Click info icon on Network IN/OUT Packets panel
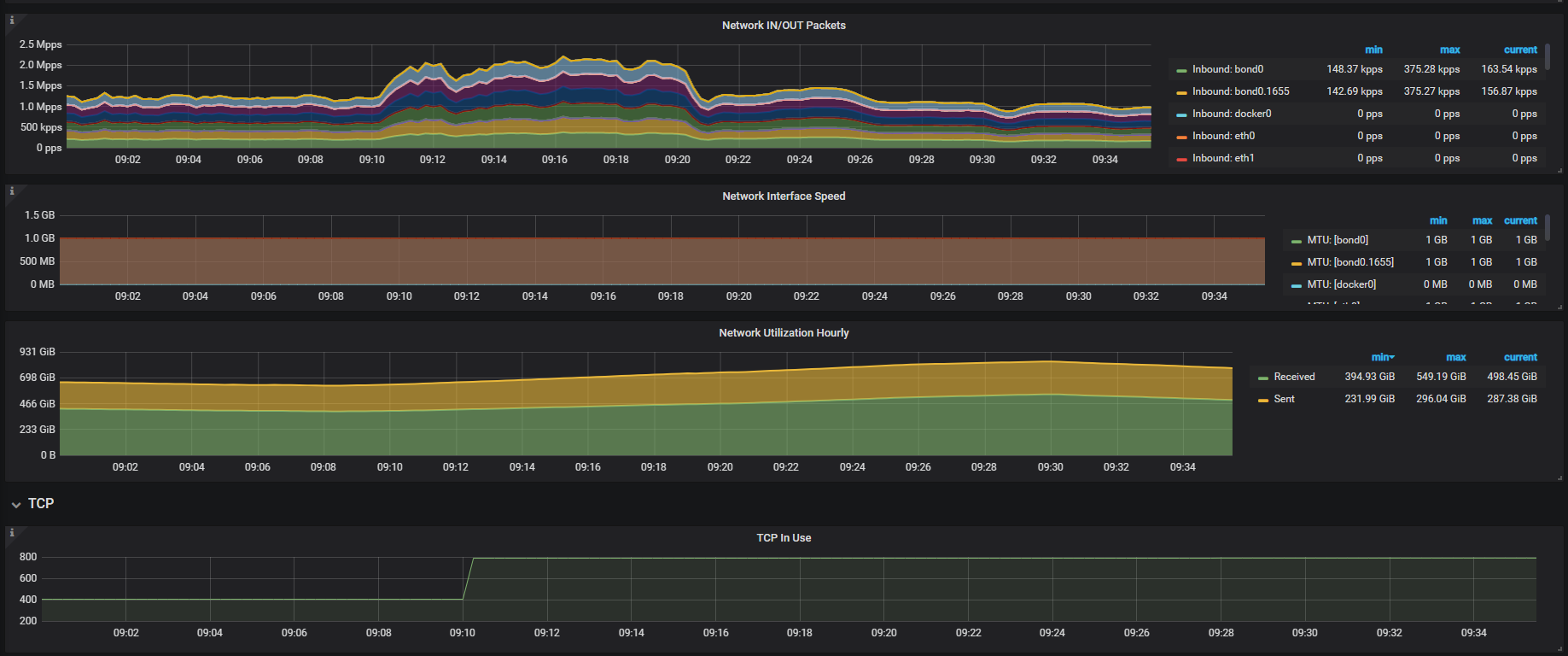The height and width of the screenshot is (656, 1568). [12, 20]
